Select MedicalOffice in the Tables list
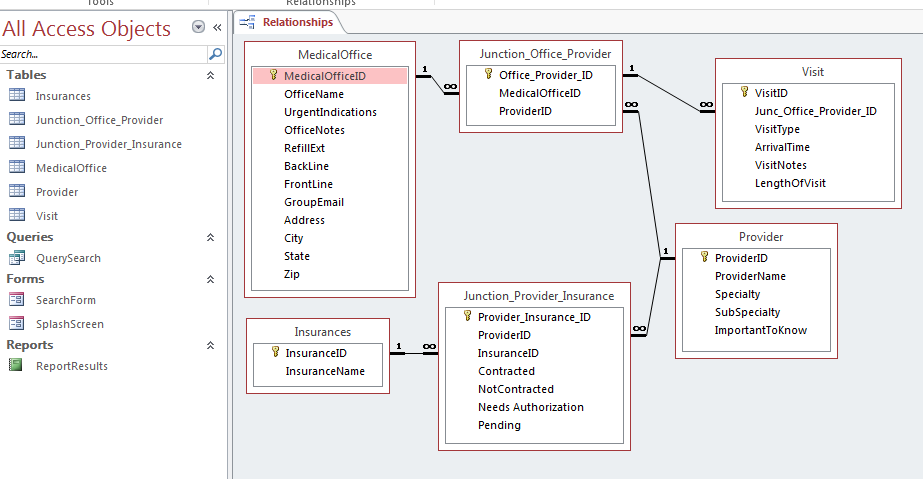The image size is (923, 479). [71, 168]
